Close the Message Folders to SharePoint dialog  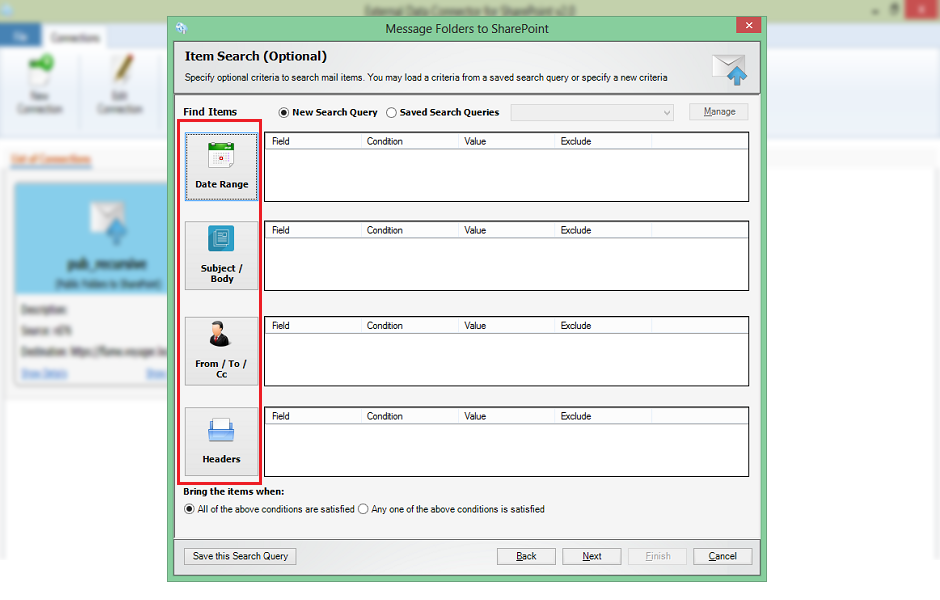(749, 25)
